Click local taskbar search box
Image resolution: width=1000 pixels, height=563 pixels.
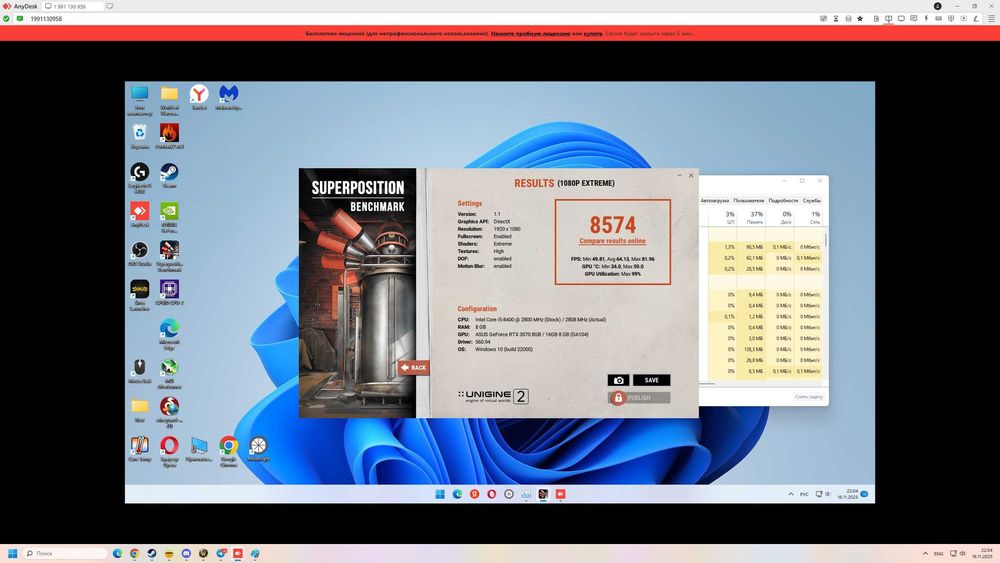tap(64, 553)
